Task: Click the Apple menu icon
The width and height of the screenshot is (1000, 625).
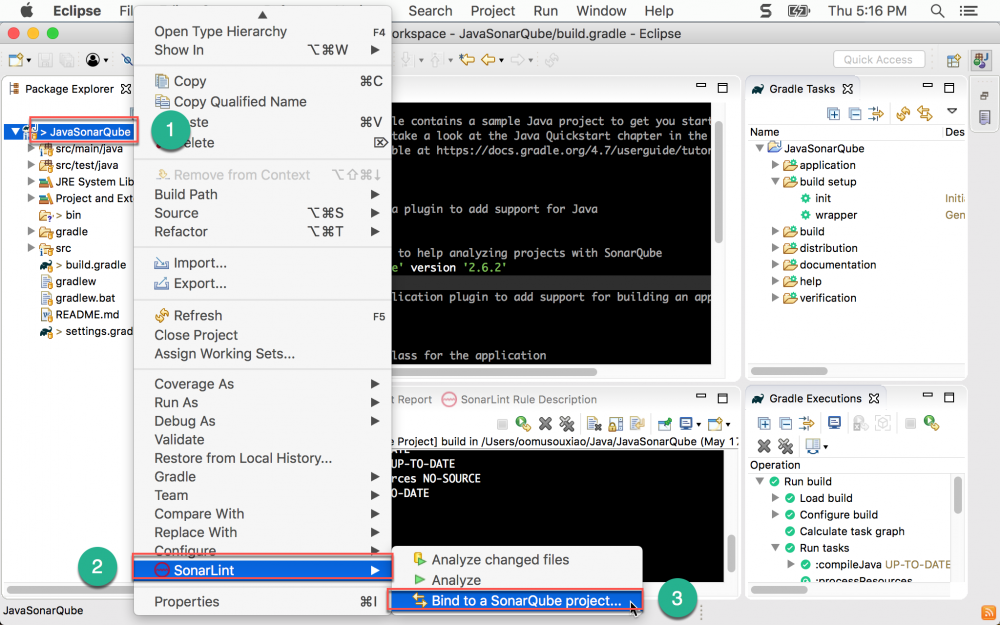Action: click(27, 11)
